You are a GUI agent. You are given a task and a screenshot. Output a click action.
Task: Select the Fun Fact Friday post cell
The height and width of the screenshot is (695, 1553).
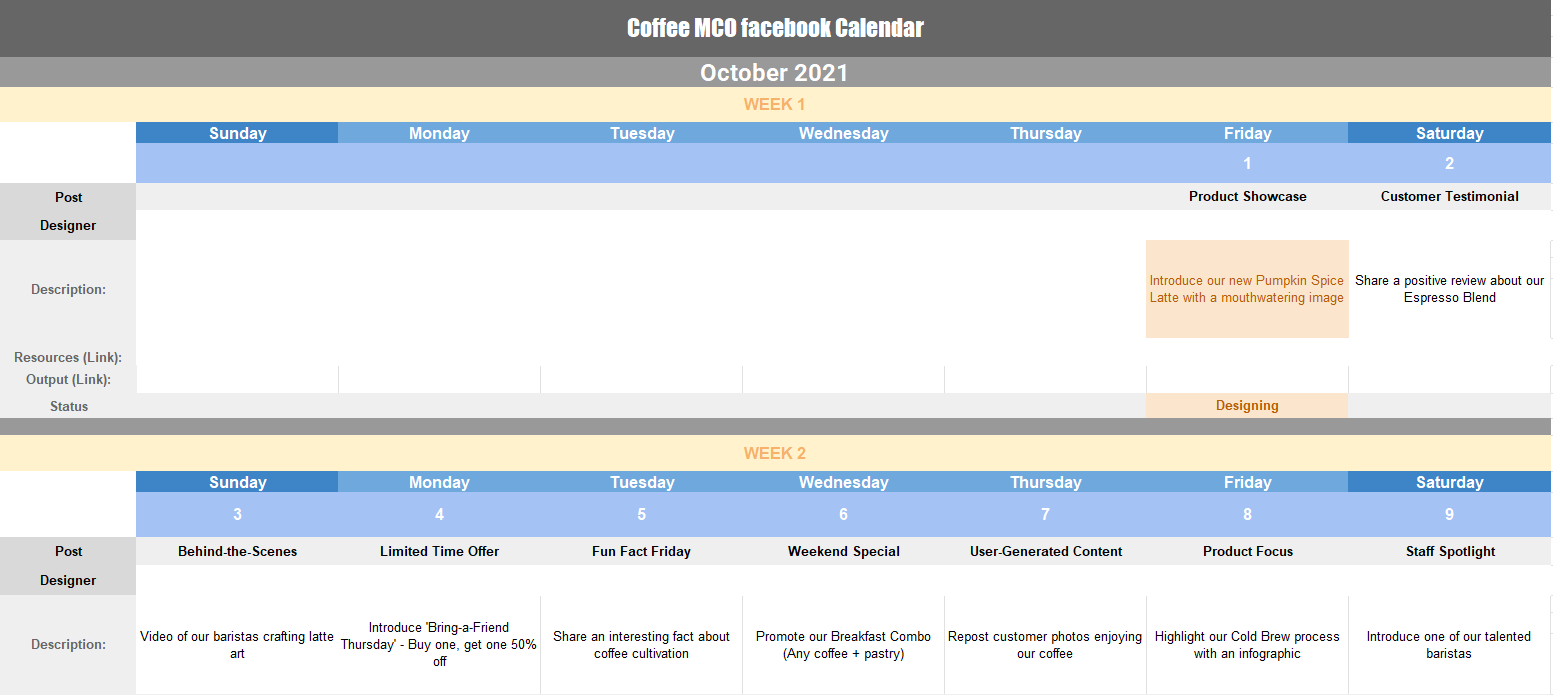pyautogui.click(x=641, y=551)
